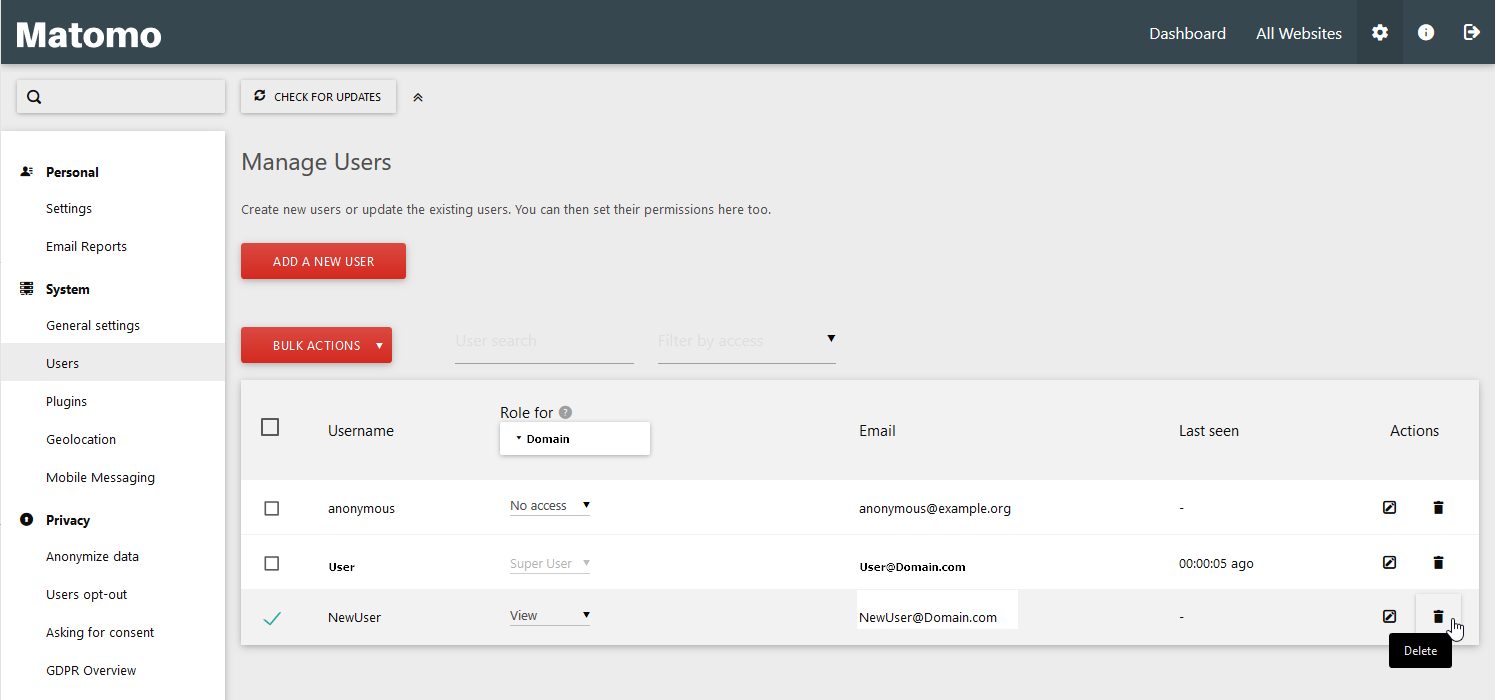Open Asking for consent page
Screen dimensions: 1496x700
(x=100, y=632)
